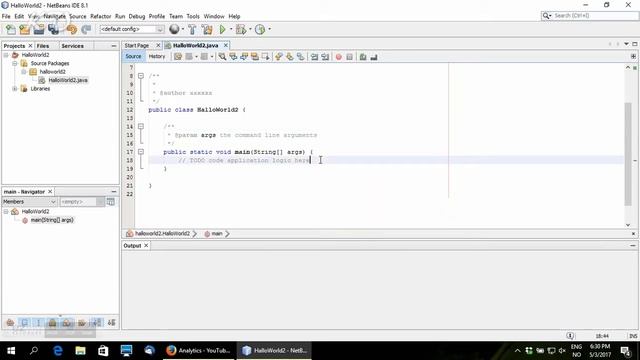Open the Profile Project dropdown arrow

269,29
